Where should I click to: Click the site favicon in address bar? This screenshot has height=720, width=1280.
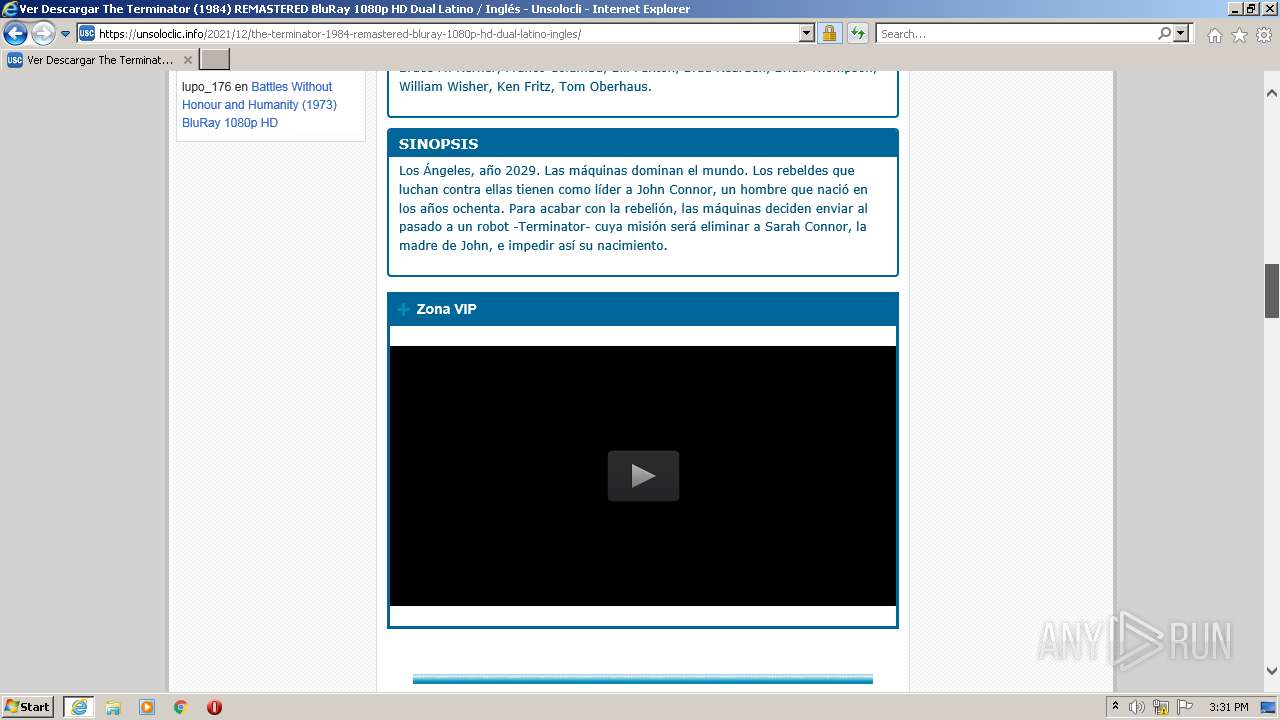point(86,34)
